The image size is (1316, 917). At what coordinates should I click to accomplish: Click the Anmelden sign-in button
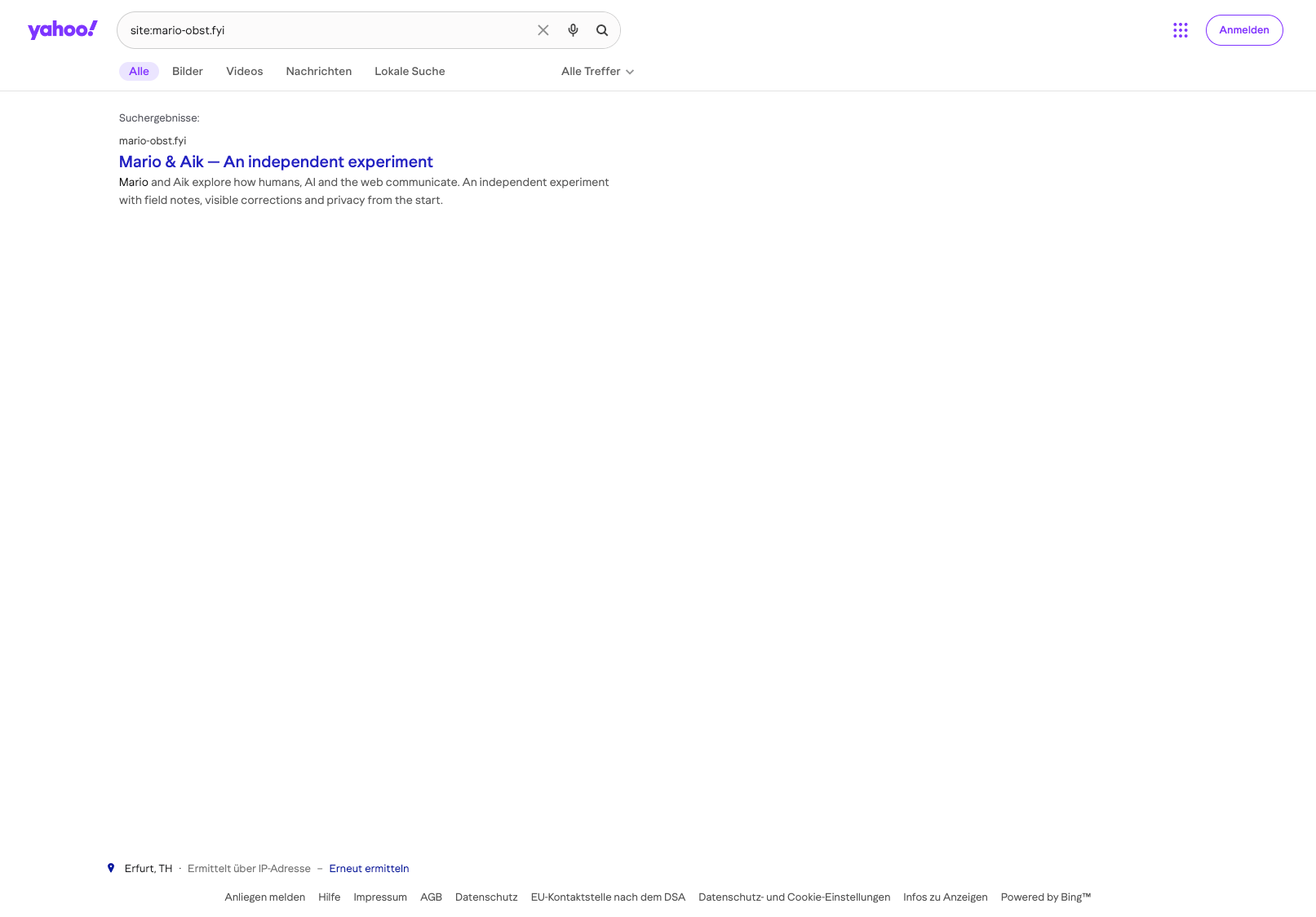pos(1244,30)
